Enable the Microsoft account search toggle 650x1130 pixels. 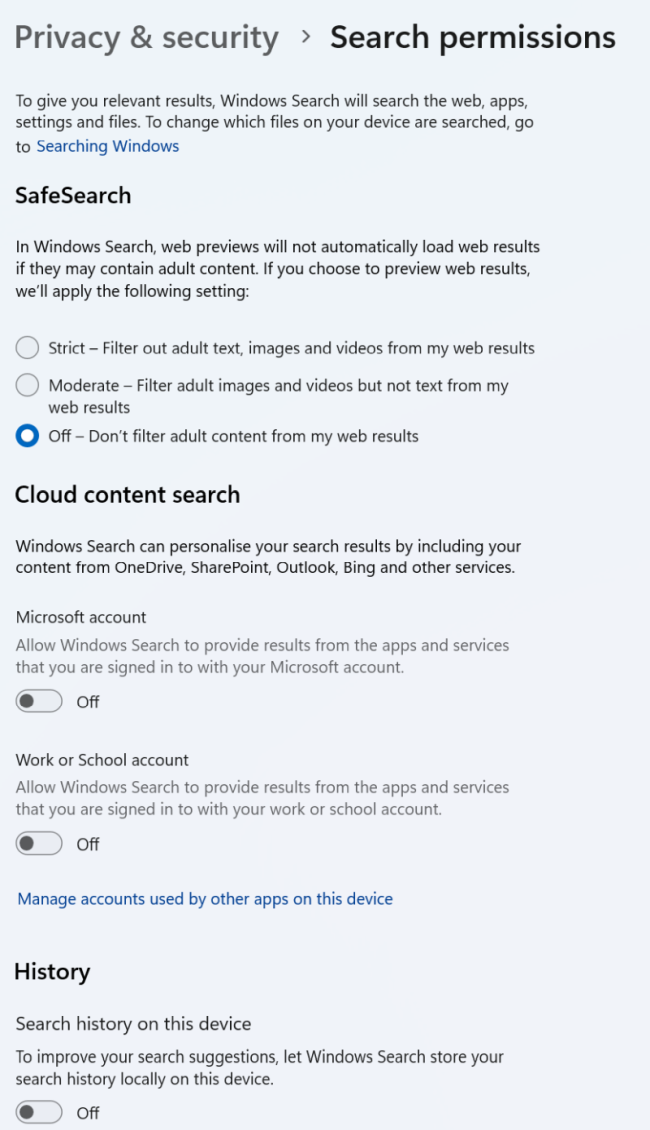38,701
